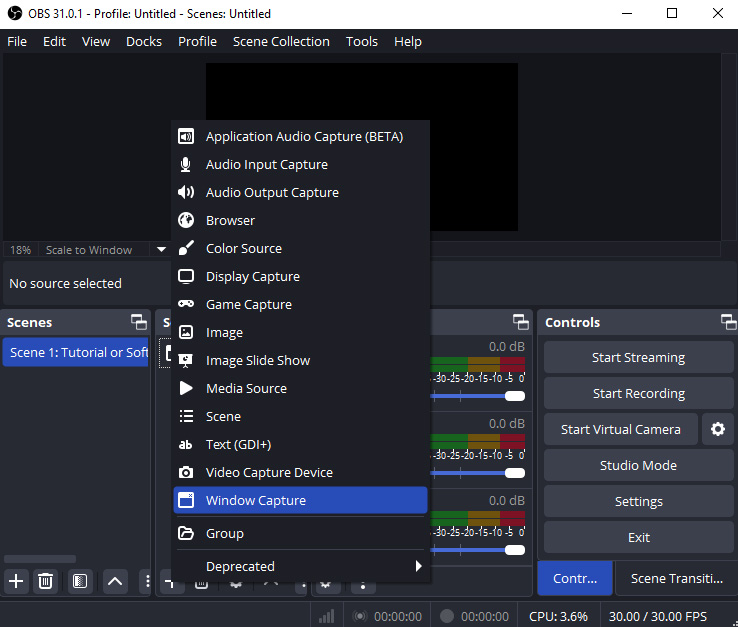Move scene up with chevron-up icon
This screenshot has height=627, width=738.
[x=115, y=581]
